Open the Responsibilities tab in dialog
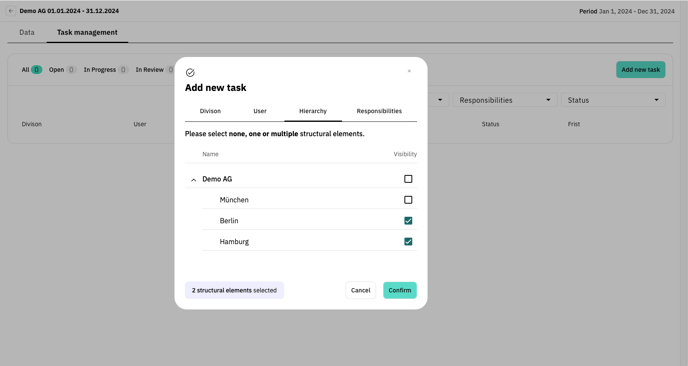The height and width of the screenshot is (366, 688). [x=379, y=111]
